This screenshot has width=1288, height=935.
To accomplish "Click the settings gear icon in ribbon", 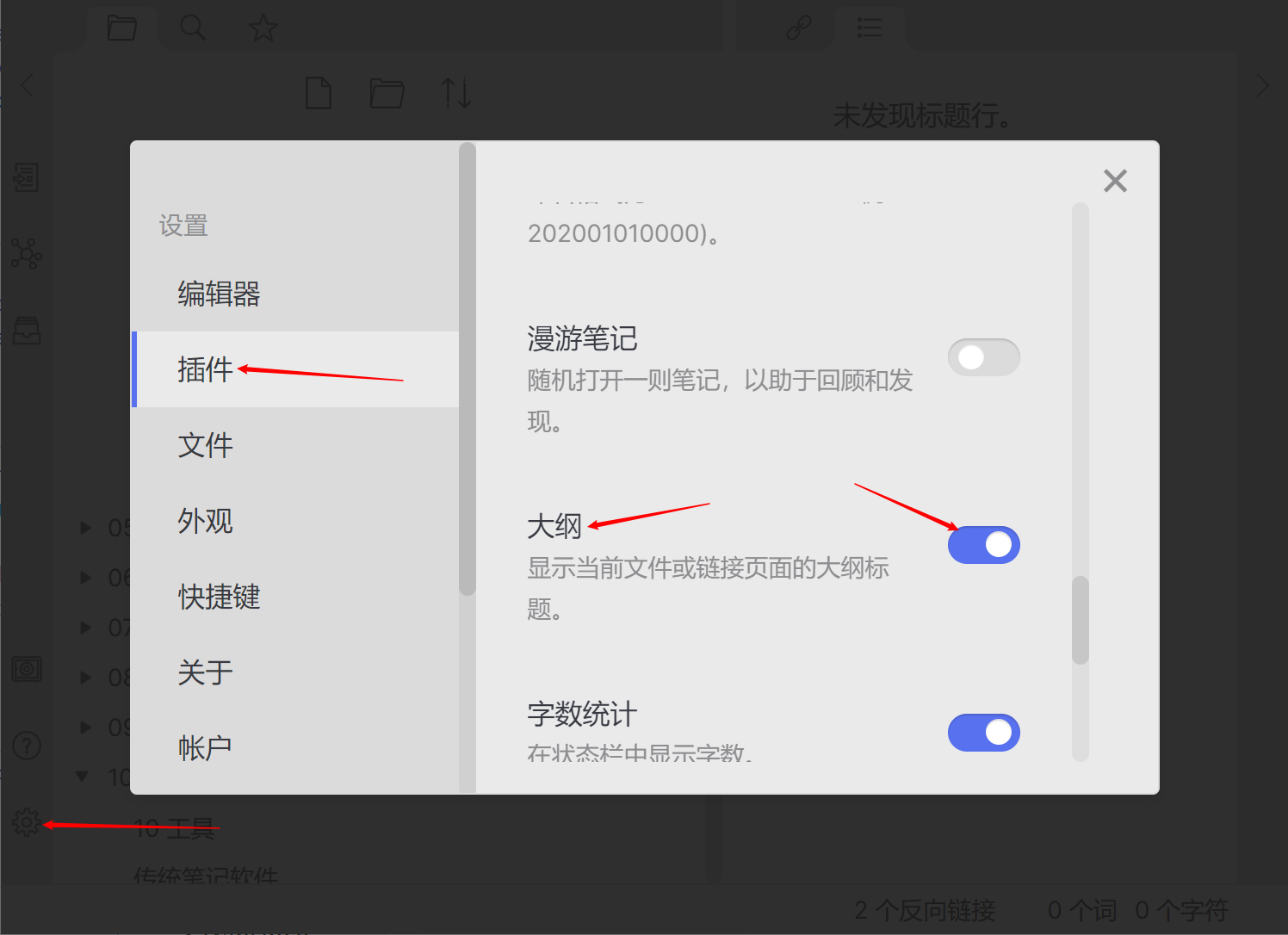I will [x=27, y=822].
